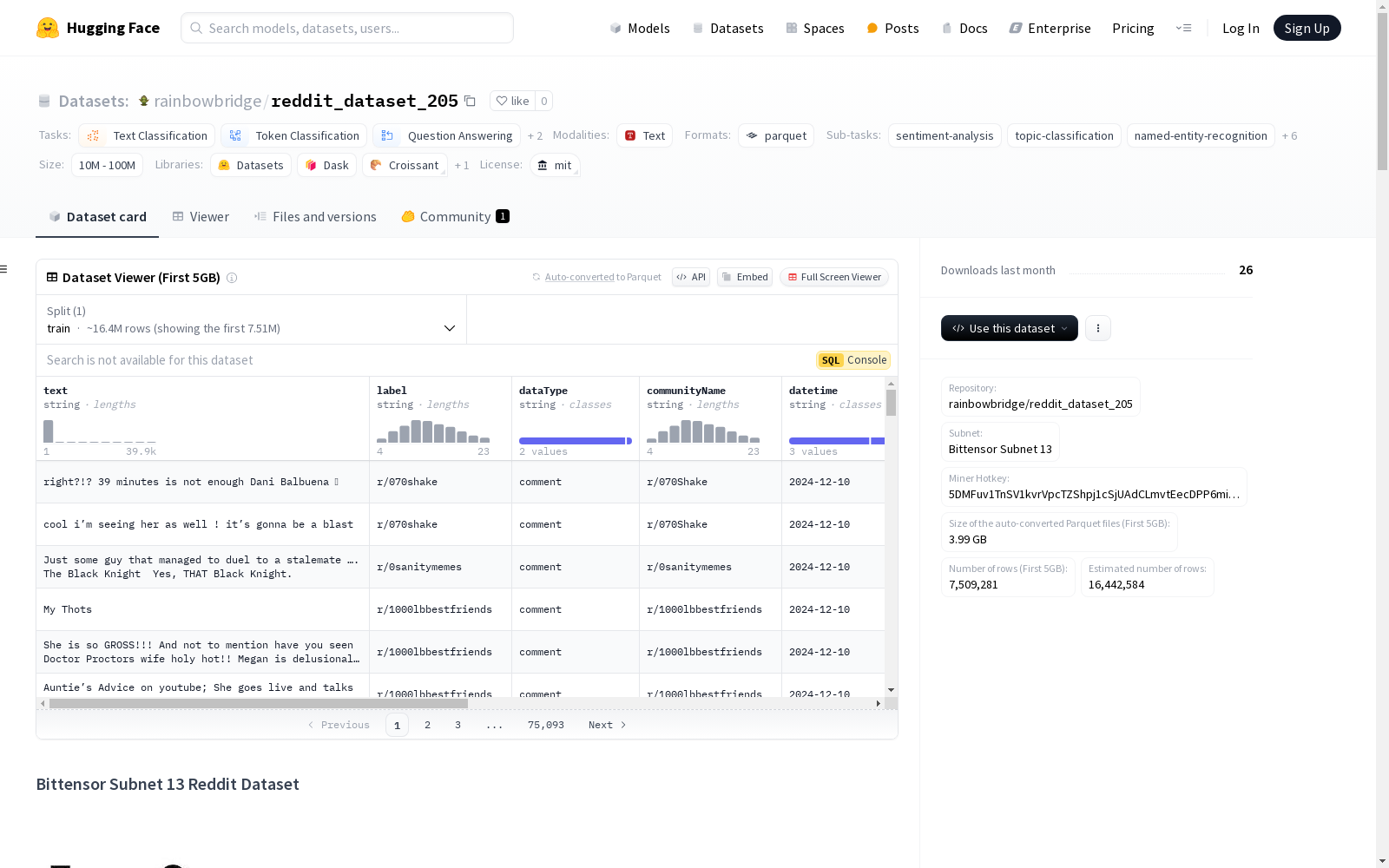This screenshot has height=868, width=1389.
Task: Open Enterprise in top navigation
Action: coord(1050,28)
